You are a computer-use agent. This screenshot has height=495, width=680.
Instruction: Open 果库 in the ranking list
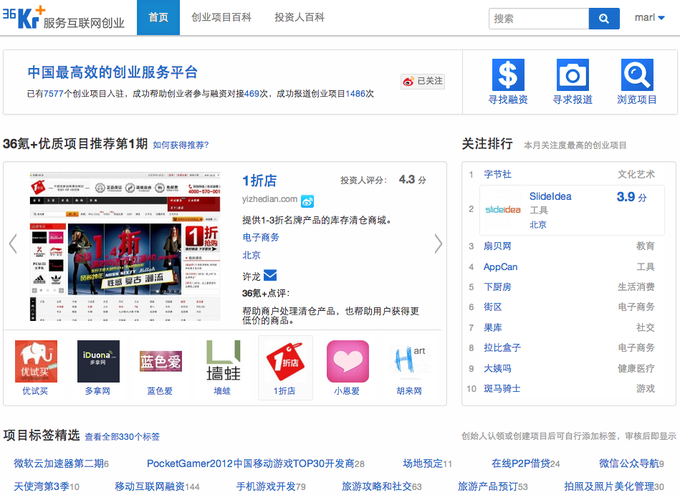click(x=493, y=328)
